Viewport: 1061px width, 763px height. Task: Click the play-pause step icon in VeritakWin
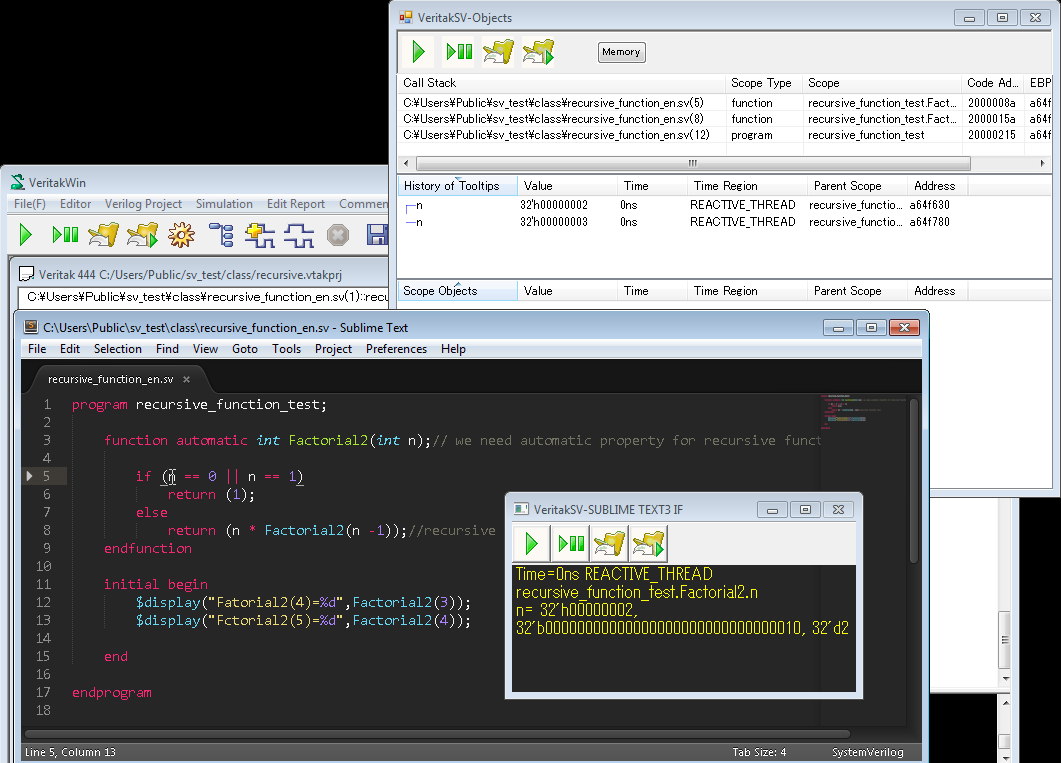point(65,235)
